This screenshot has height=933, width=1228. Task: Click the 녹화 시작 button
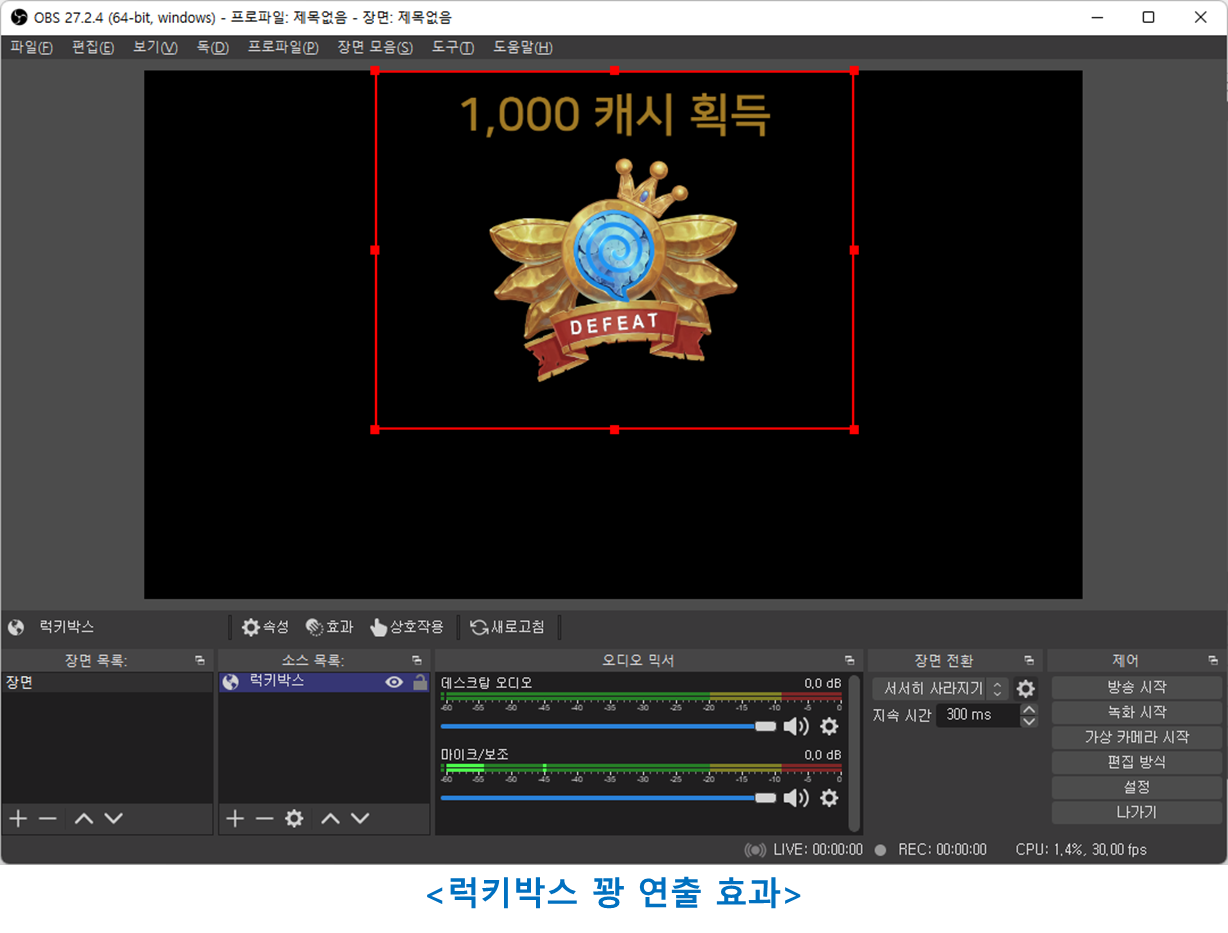pyautogui.click(x=1137, y=713)
